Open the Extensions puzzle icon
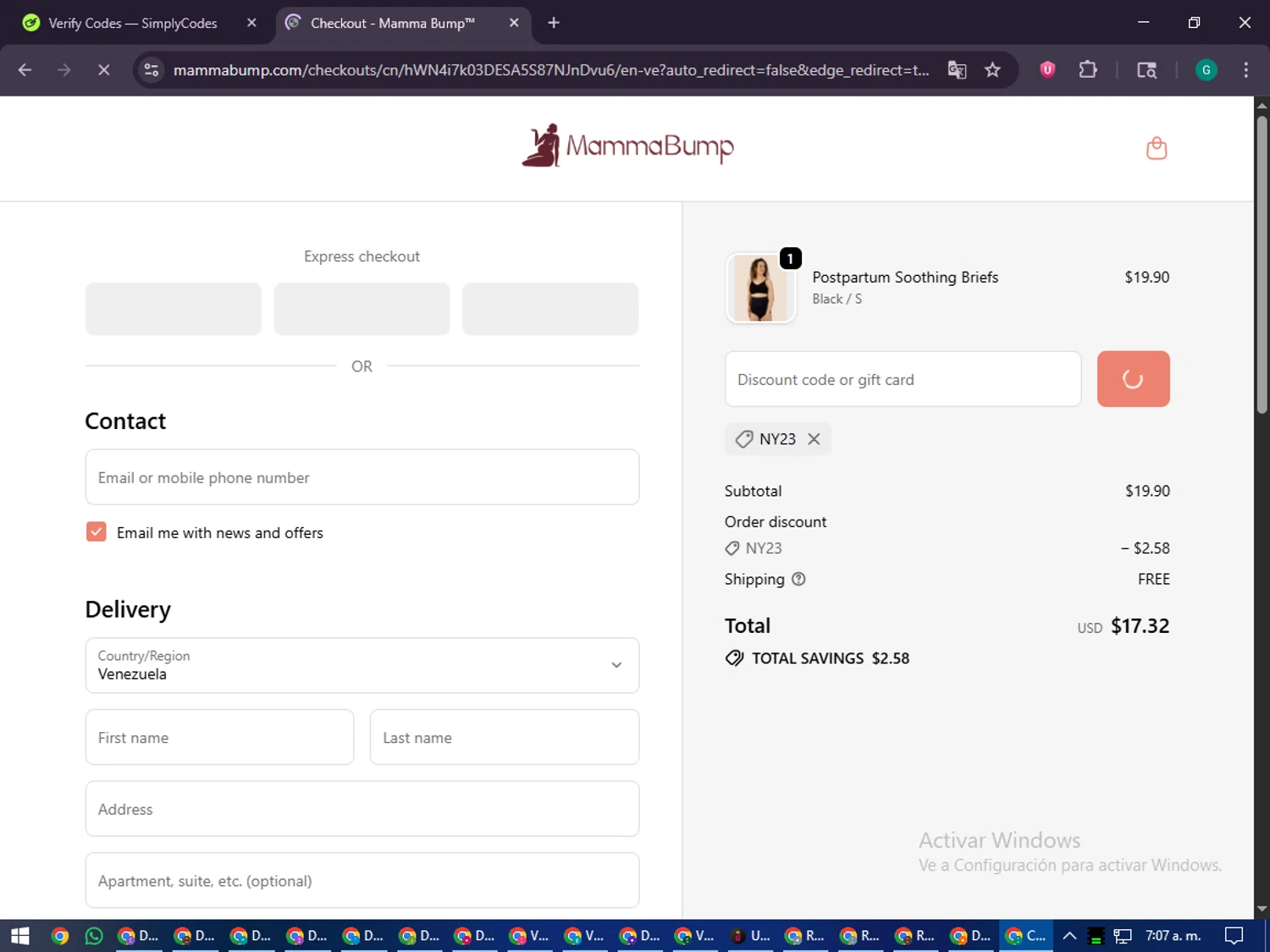 1088,70
